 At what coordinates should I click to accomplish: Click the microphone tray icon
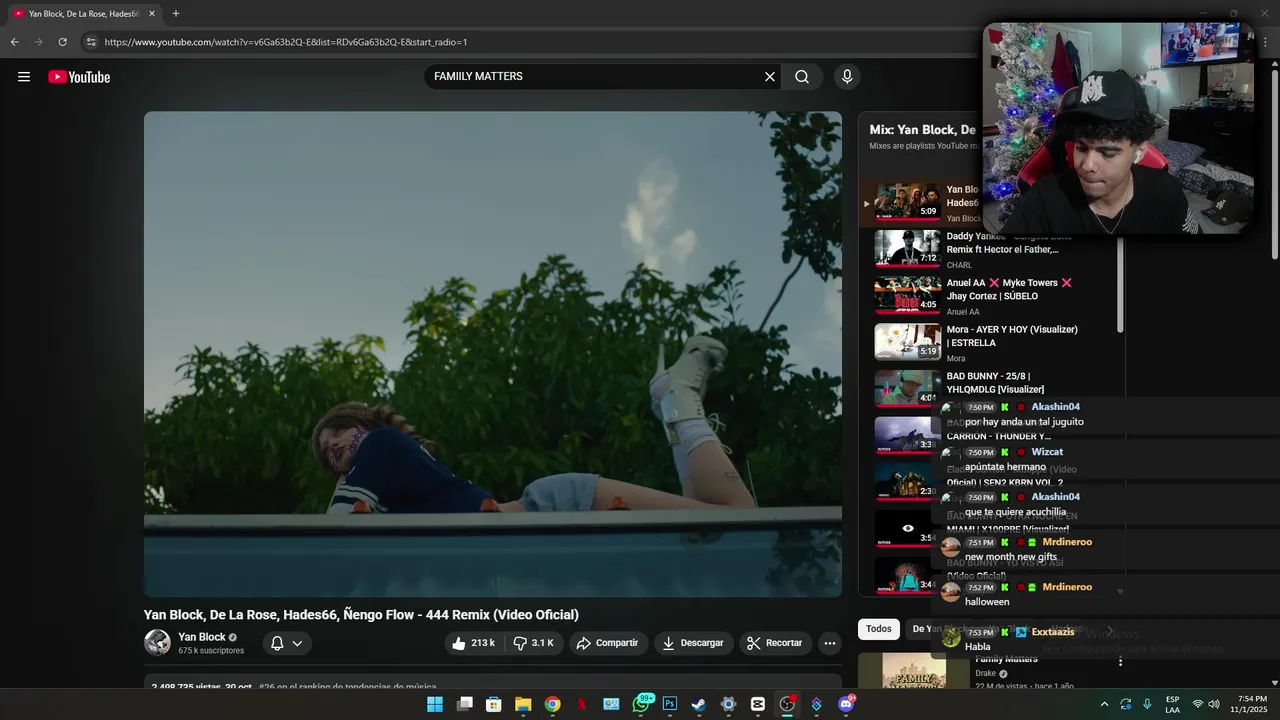pyautogui.click(x=1147, y=704)
